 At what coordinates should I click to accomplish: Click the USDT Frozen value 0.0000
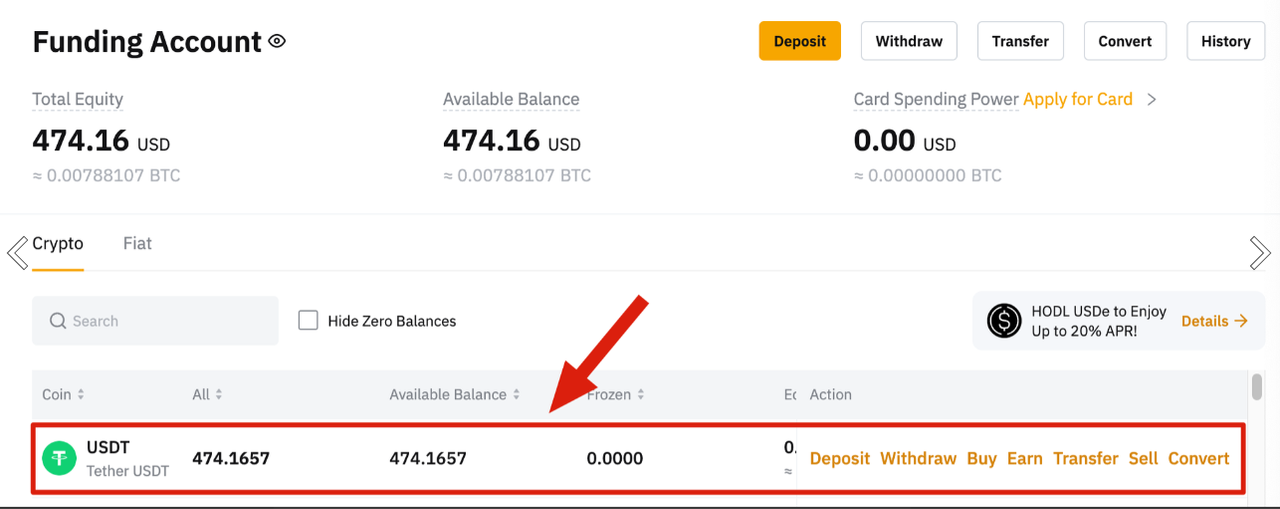pyautogui.click(x=615, y=459)
